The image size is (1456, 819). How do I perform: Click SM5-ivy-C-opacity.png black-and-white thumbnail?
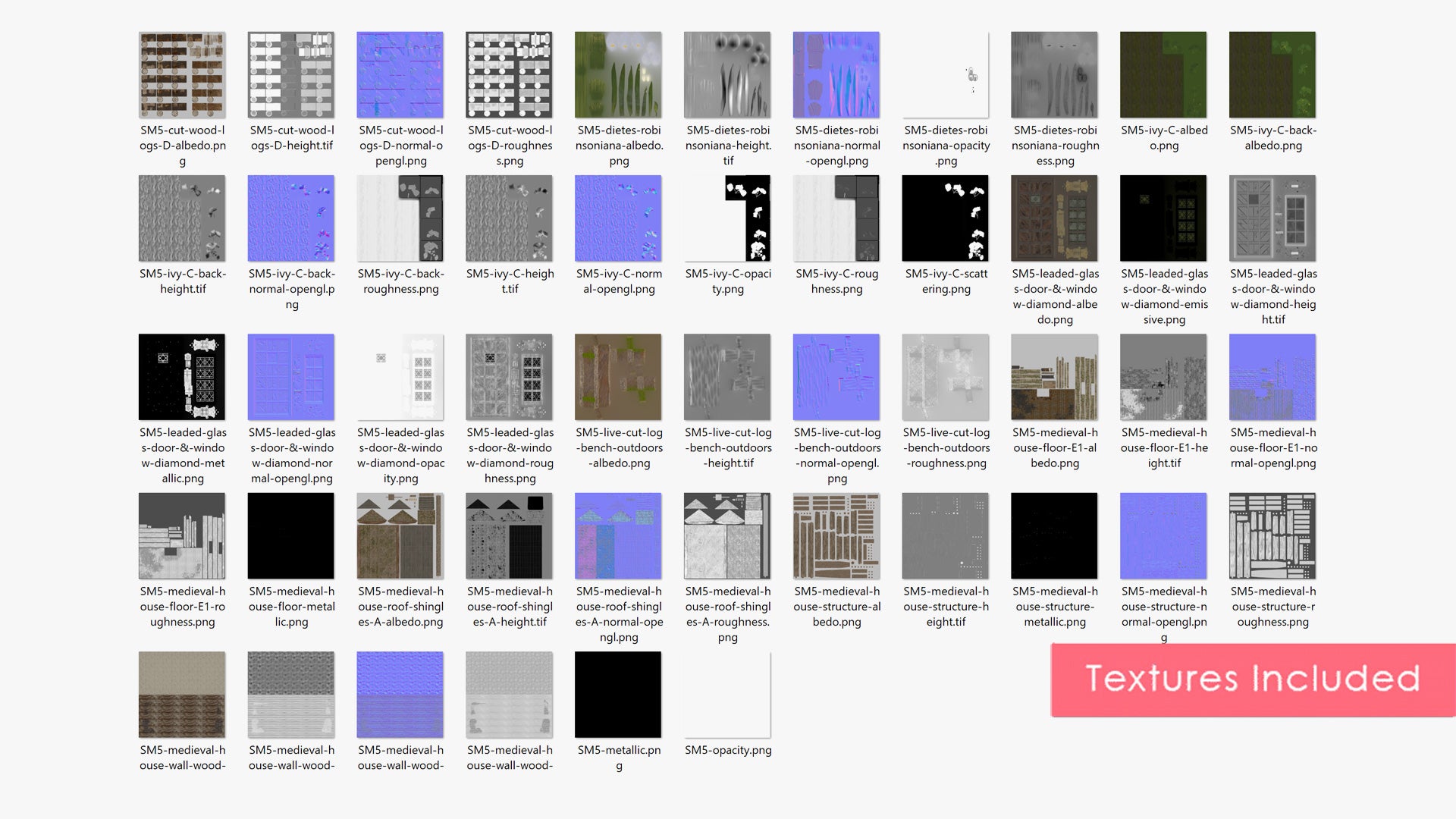(x=727, y=218)
